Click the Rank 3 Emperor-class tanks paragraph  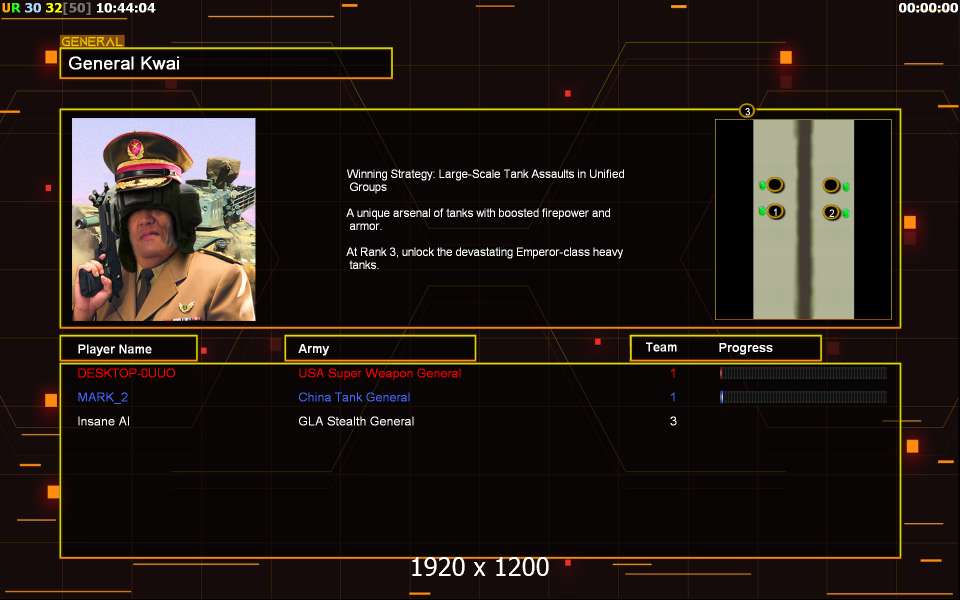coord(484,258)
